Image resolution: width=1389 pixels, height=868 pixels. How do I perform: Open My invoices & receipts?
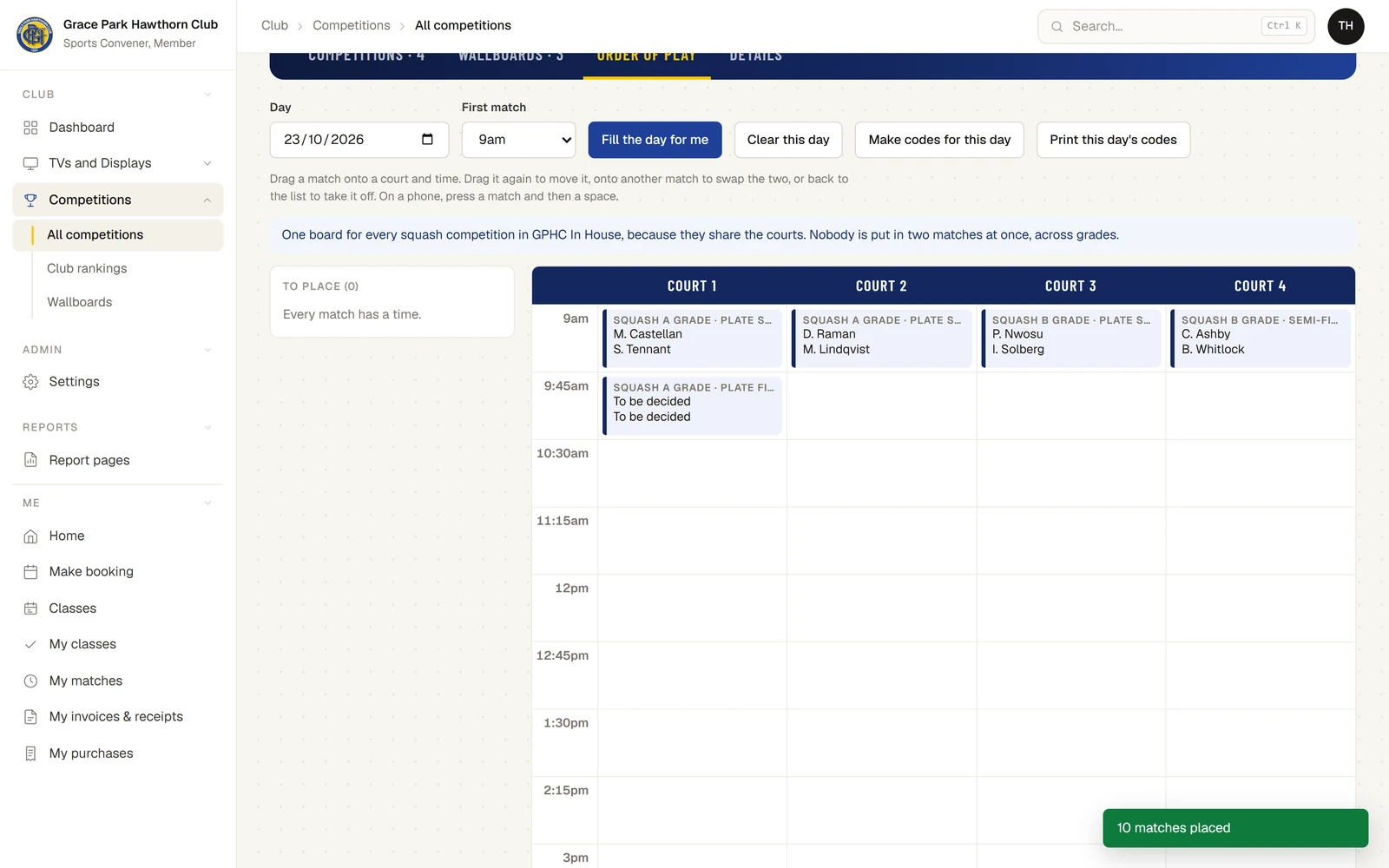pos(117,716)
